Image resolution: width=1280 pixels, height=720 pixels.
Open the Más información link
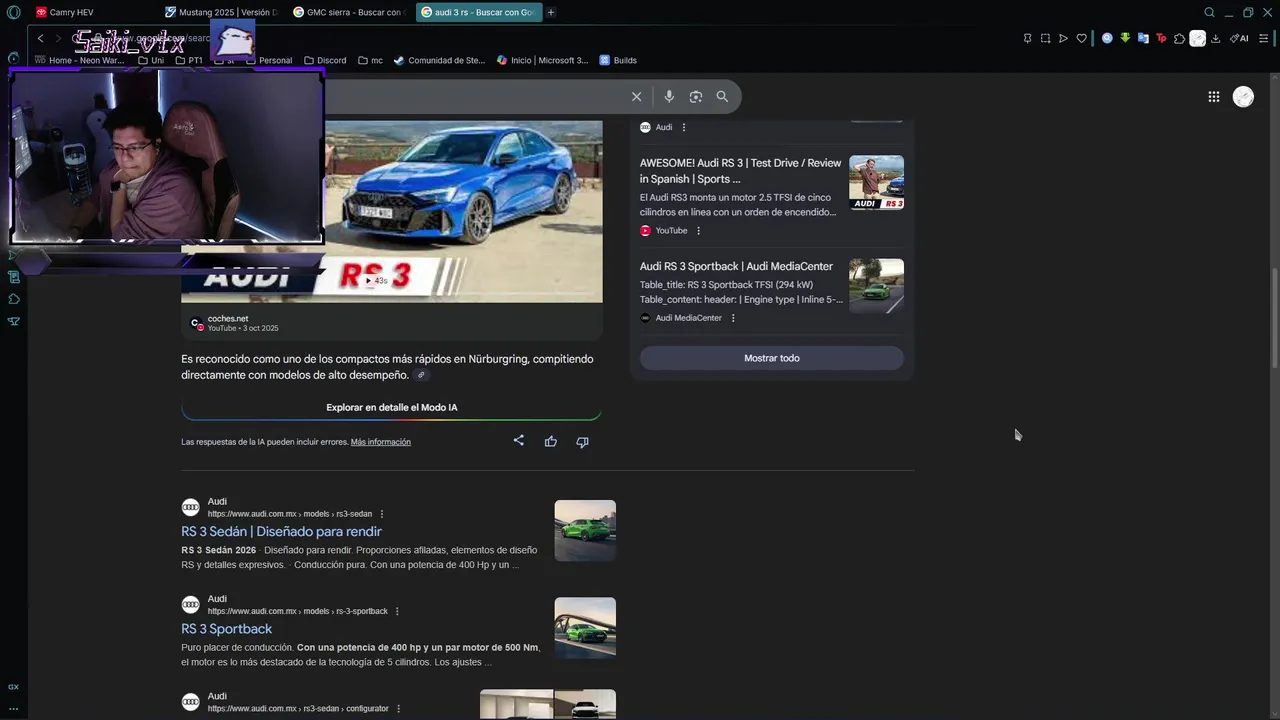(x=381, y=442)
